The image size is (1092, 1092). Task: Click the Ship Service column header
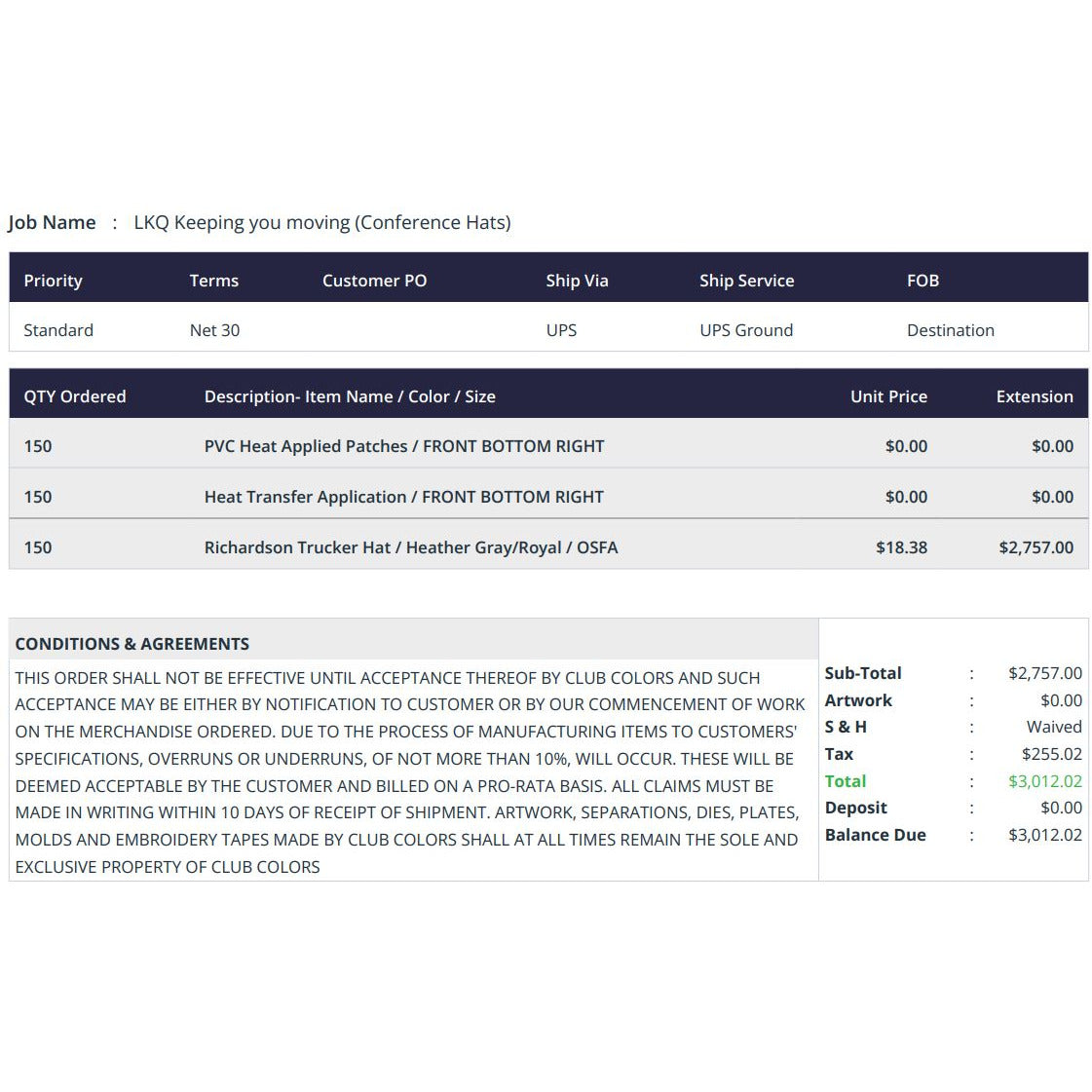[x=746, y=280]
